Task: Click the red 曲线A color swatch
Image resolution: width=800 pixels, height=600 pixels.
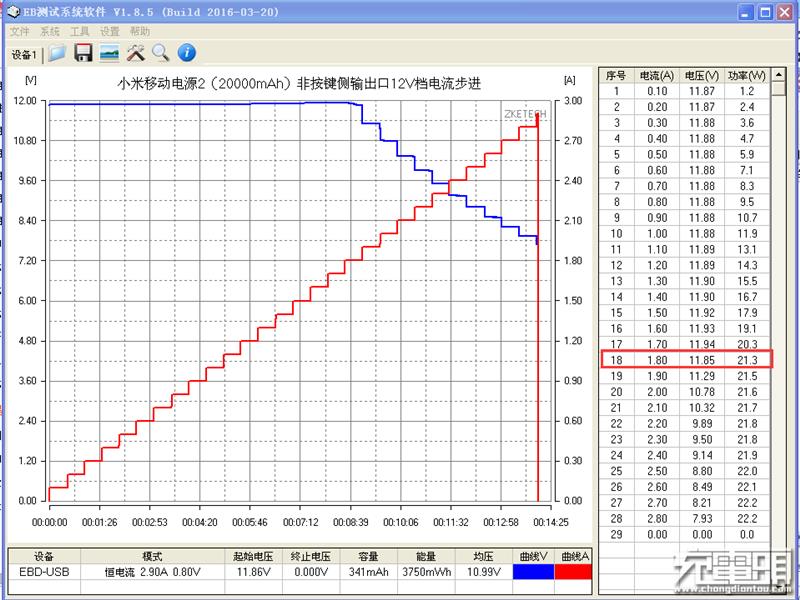Action: click(575, 572)
